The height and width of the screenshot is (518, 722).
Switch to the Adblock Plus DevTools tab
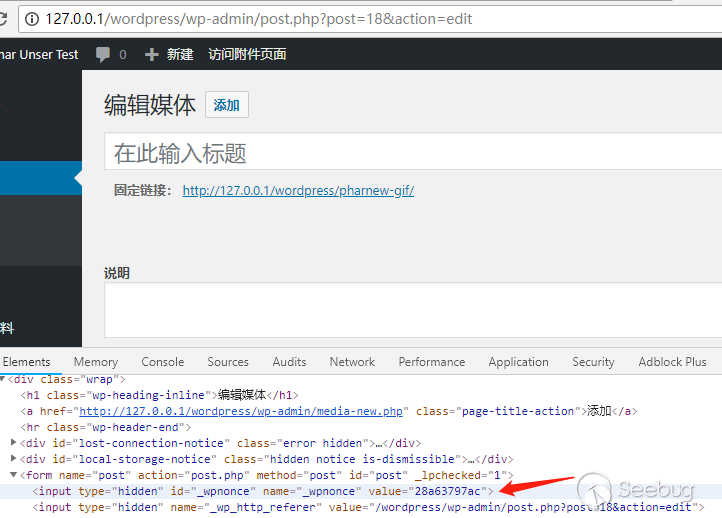pyautogui.click(x=672, y=362)
